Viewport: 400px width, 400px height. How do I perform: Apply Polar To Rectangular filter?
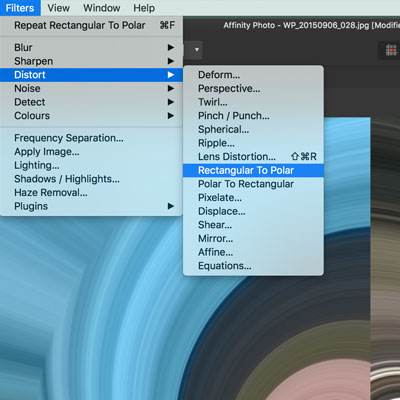coord(253,184)
